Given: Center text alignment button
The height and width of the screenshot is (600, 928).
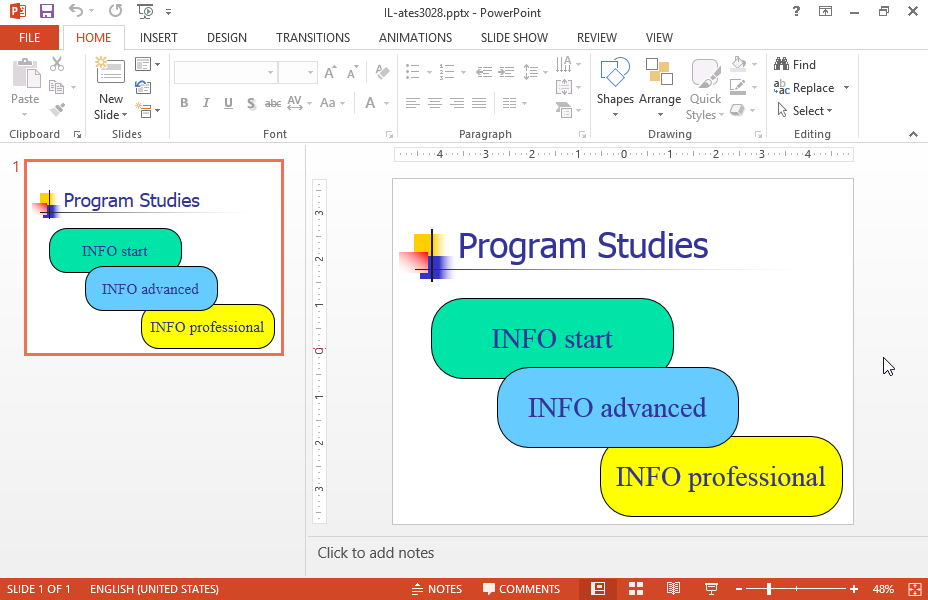Looking at the screenshot, I should click(435, 103).
